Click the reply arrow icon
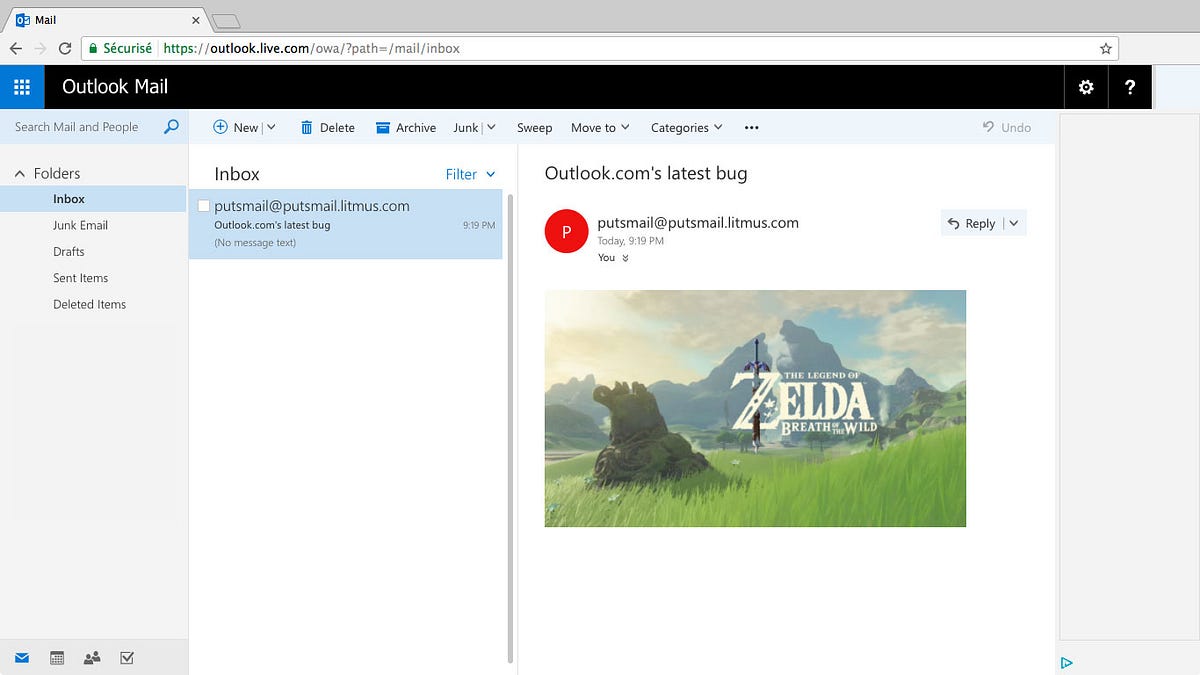Image resolution: width=1200 pixels, height=675 pixels. coord(954,224)
